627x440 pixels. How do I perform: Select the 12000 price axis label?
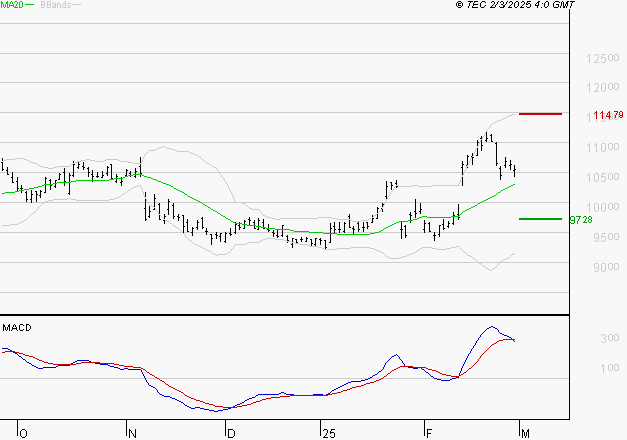(603, 88)
